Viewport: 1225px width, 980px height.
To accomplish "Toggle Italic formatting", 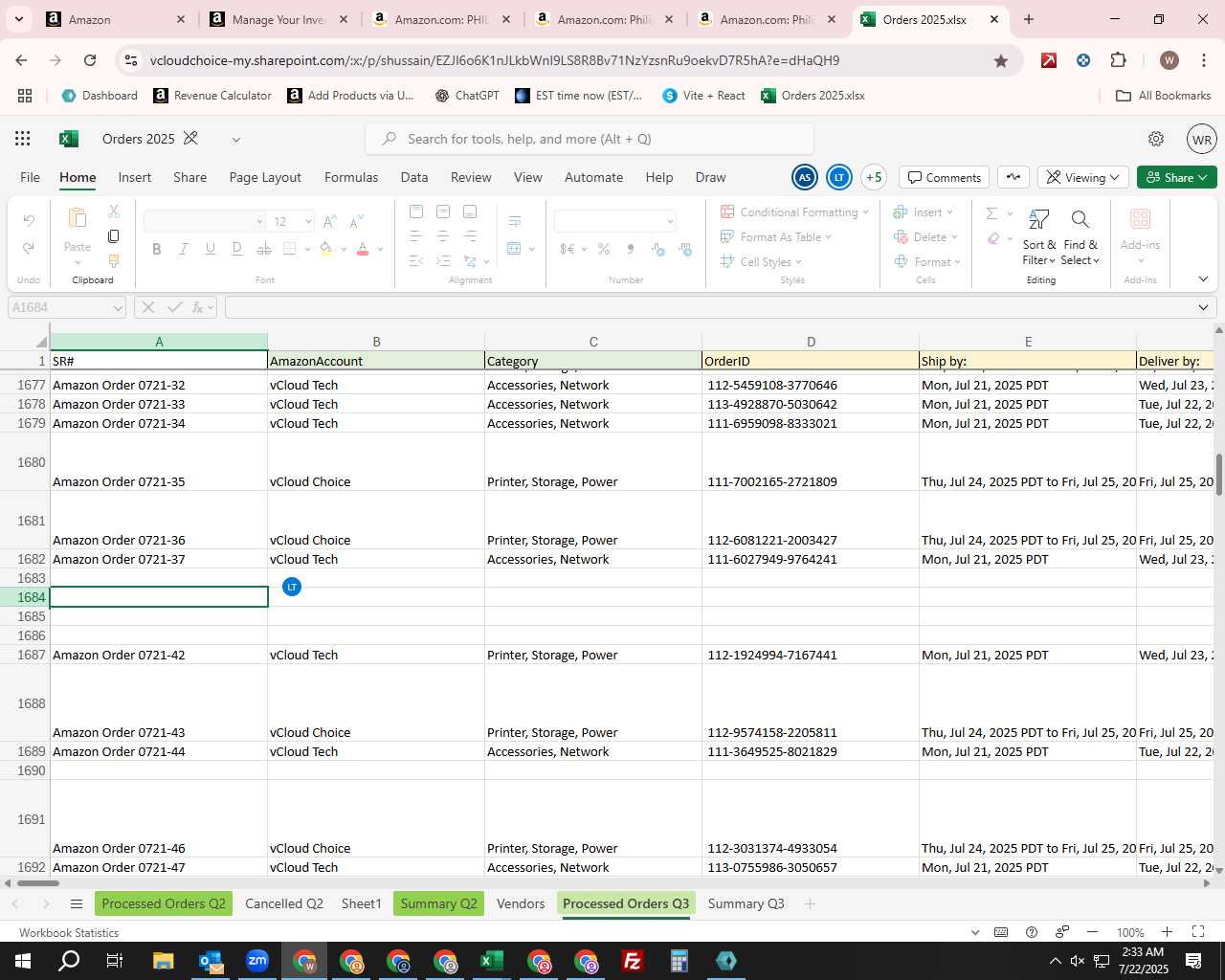I will click(x=183, y=249).
